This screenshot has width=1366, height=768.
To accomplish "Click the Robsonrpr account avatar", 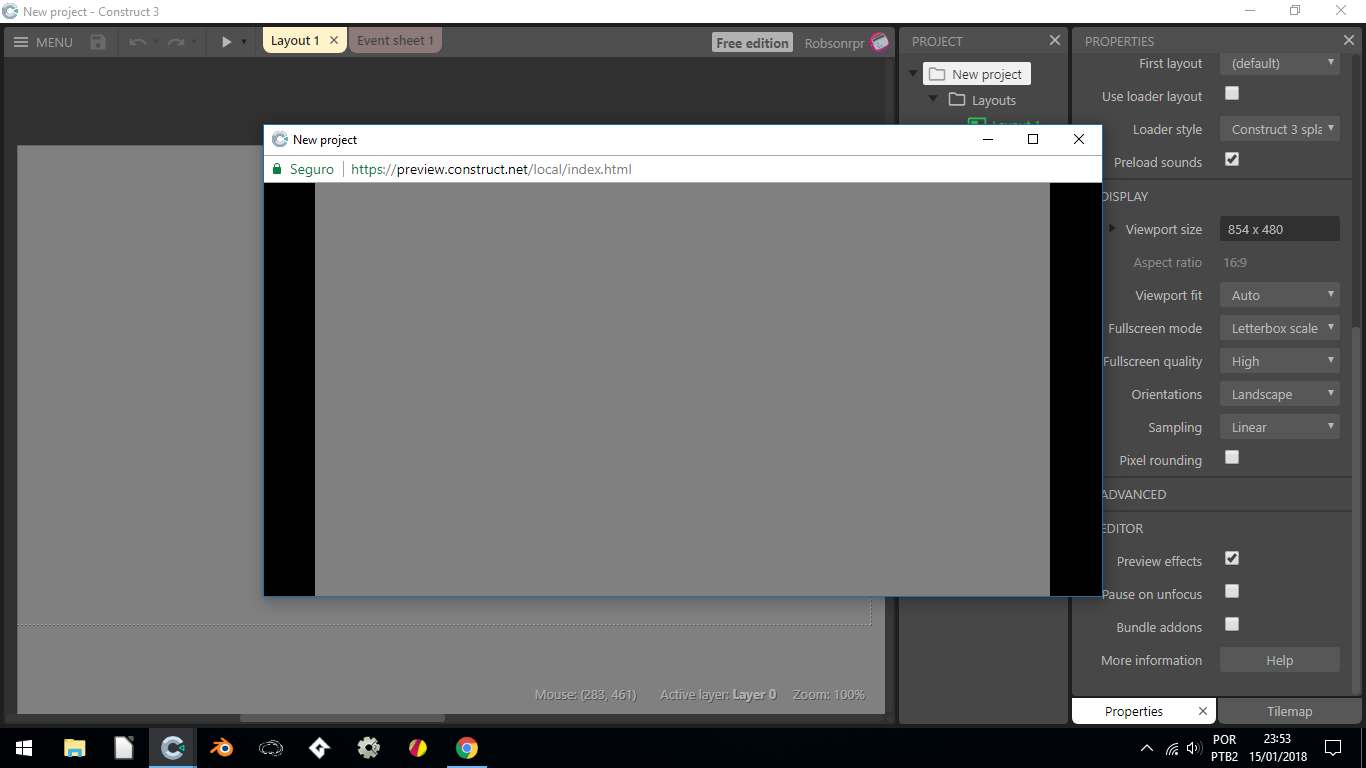I will coord(878,42).
